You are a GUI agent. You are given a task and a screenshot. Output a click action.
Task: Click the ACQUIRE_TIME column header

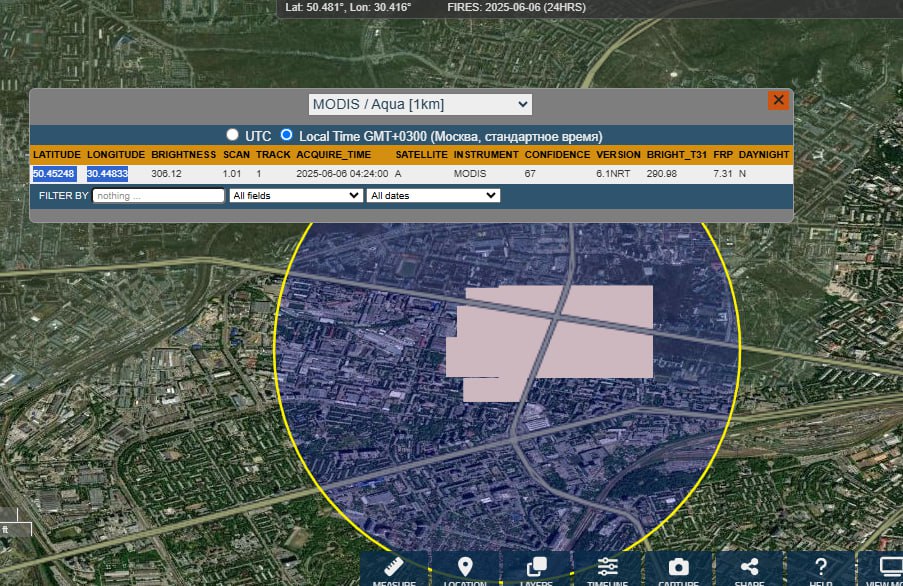[x=334, y=155]
